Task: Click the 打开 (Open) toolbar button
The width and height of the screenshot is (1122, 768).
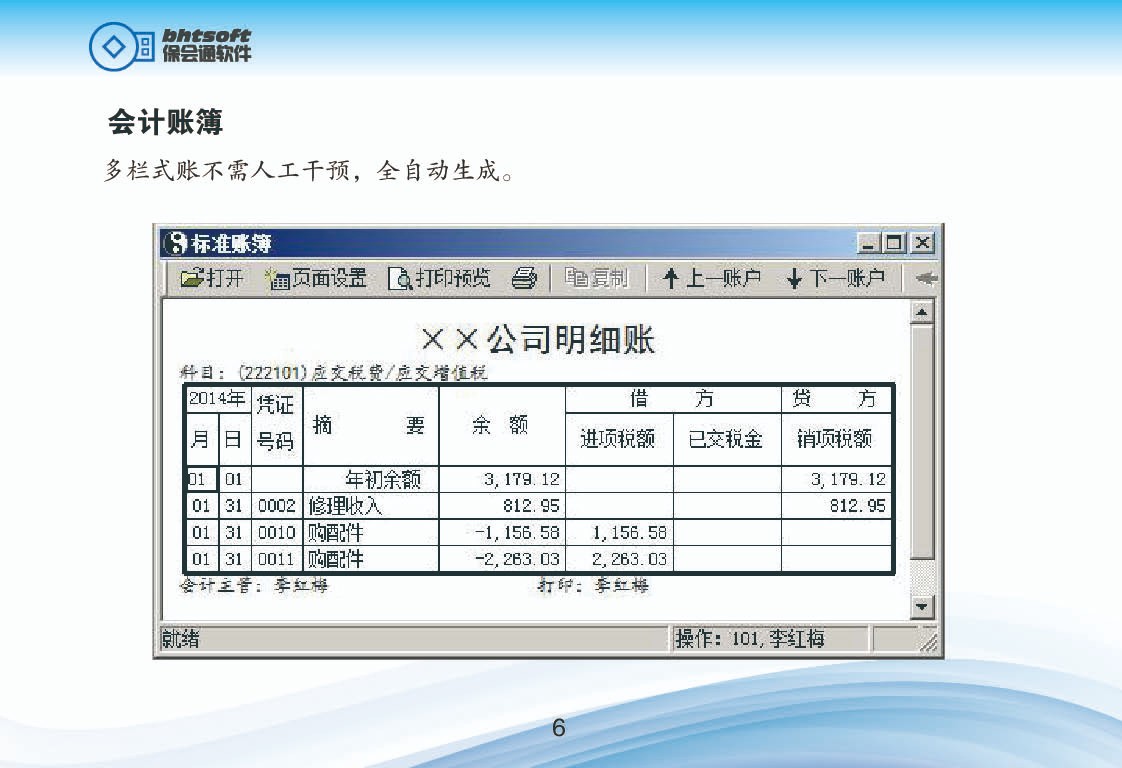Action: [x=211, y=279]
